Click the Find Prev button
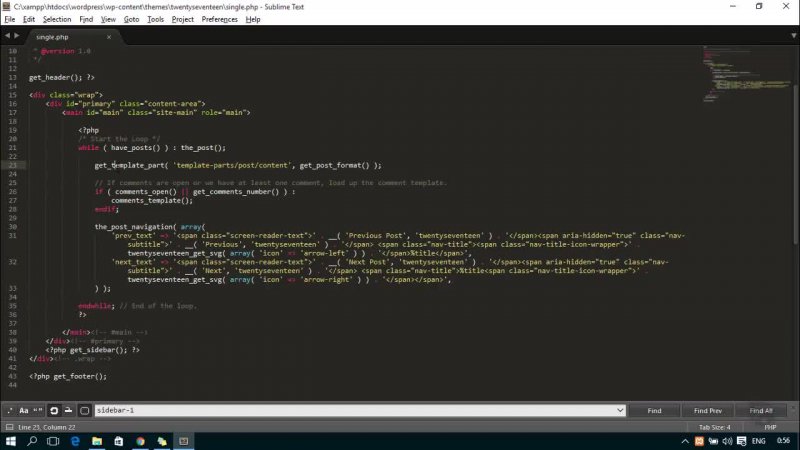Image resolution: width=800 pixels, height=450 pixels. (708, 411)
